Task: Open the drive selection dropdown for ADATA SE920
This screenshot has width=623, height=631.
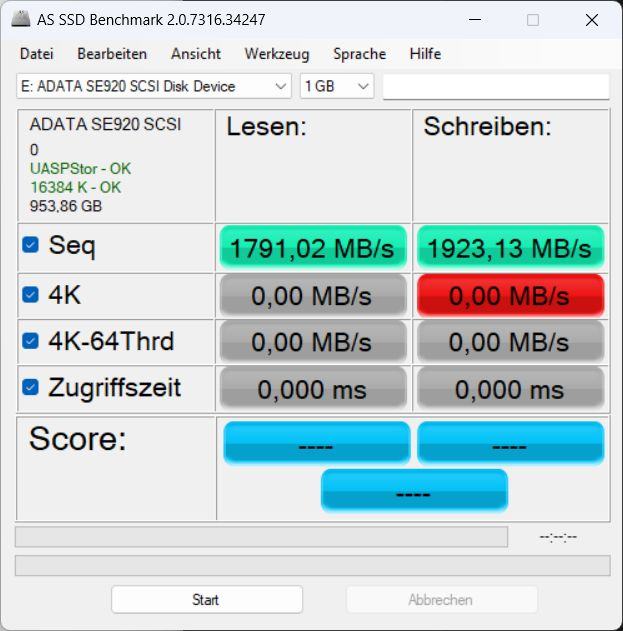Action: click(x=154, y=86)
